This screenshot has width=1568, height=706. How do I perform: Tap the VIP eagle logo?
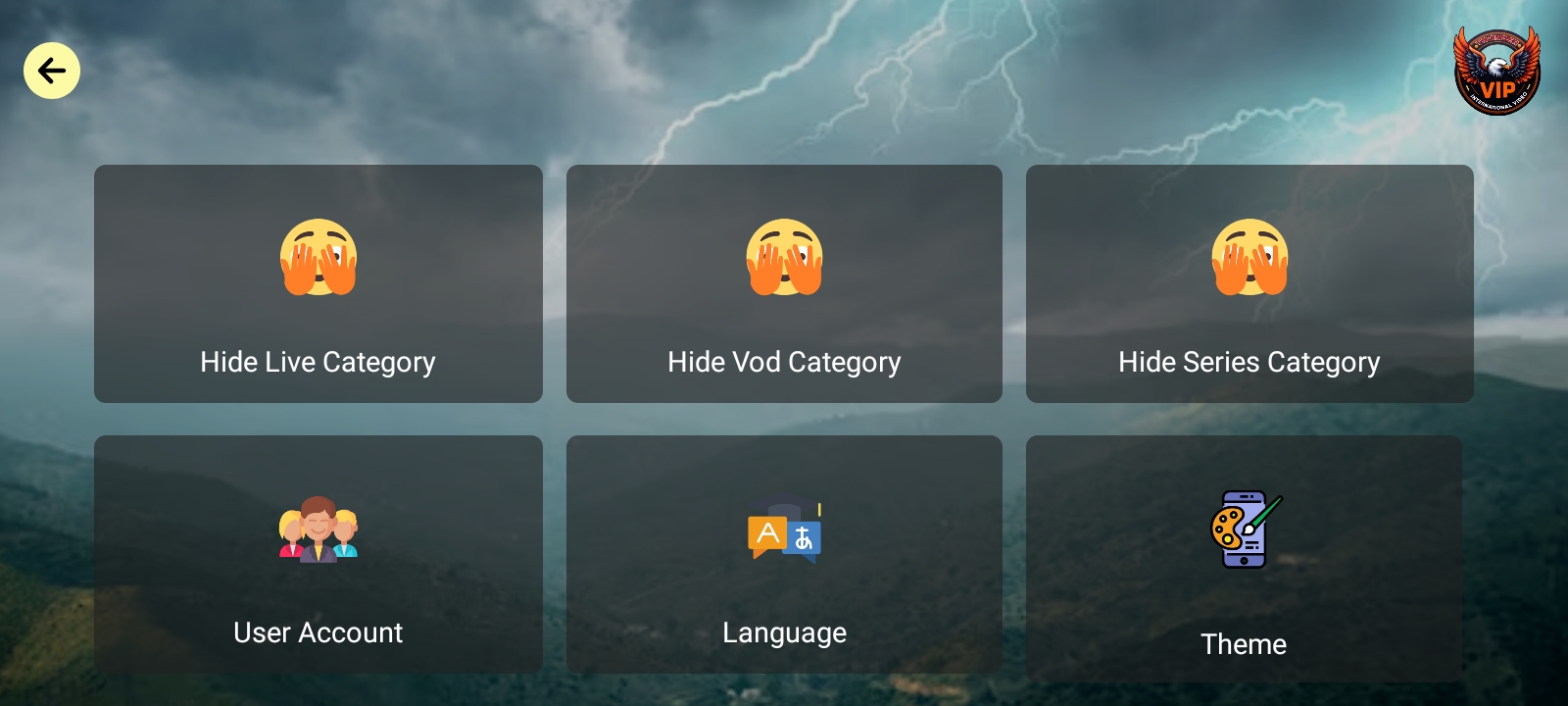point(1496,70)
